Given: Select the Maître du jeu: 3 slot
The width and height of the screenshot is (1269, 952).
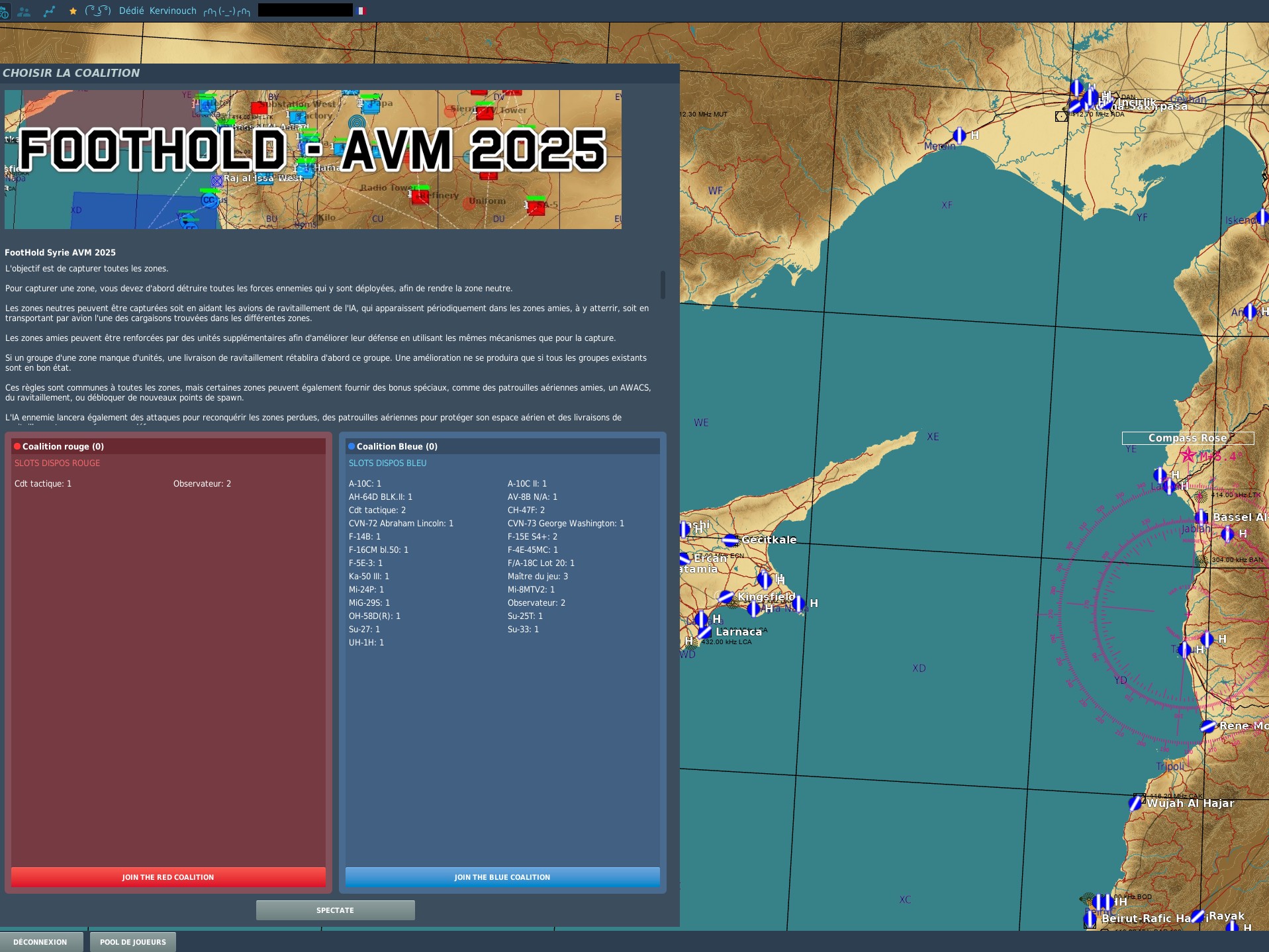Looking at the screenshot, I should click(x=538, y=577).
